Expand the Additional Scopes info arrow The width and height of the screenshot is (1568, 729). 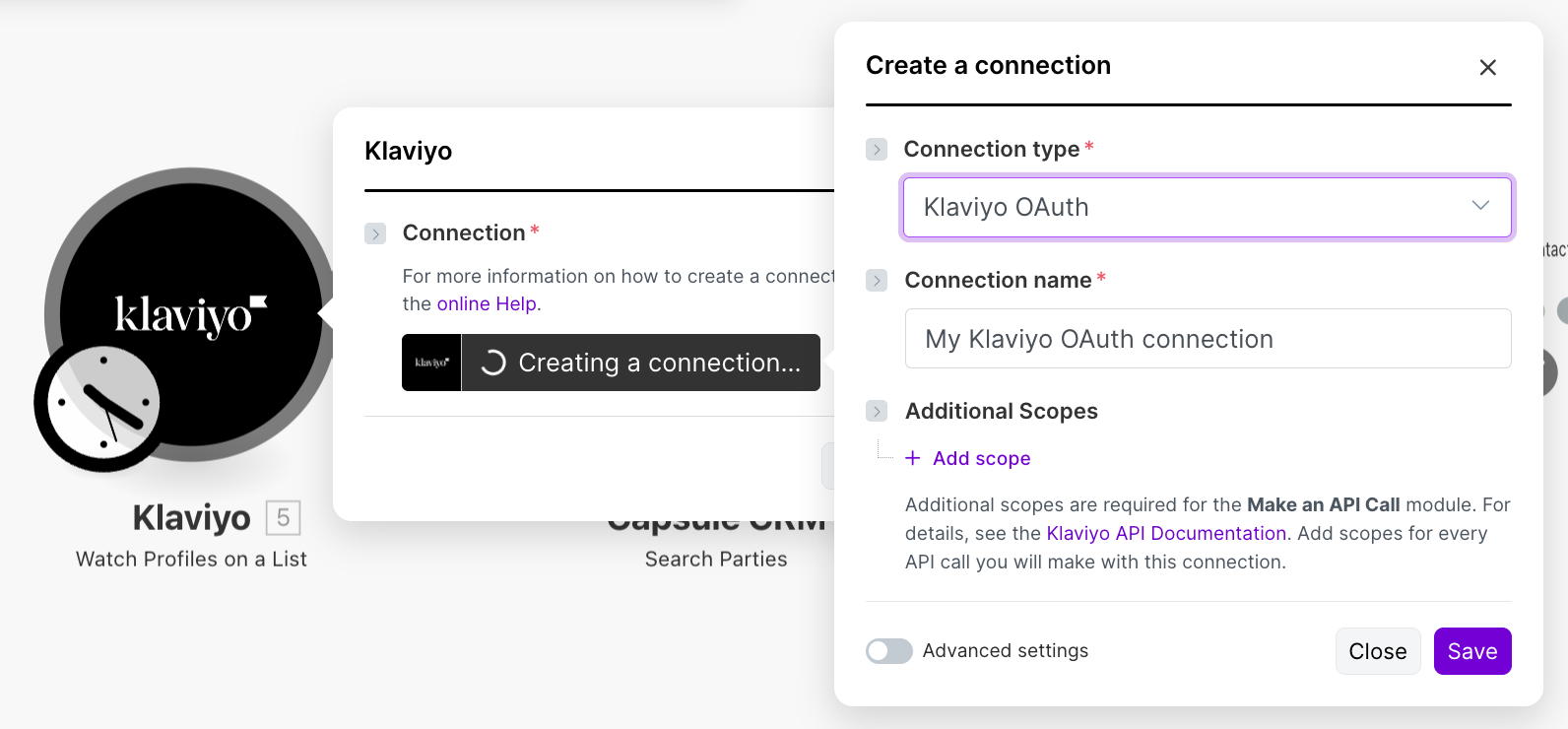[x=877, y=411]
